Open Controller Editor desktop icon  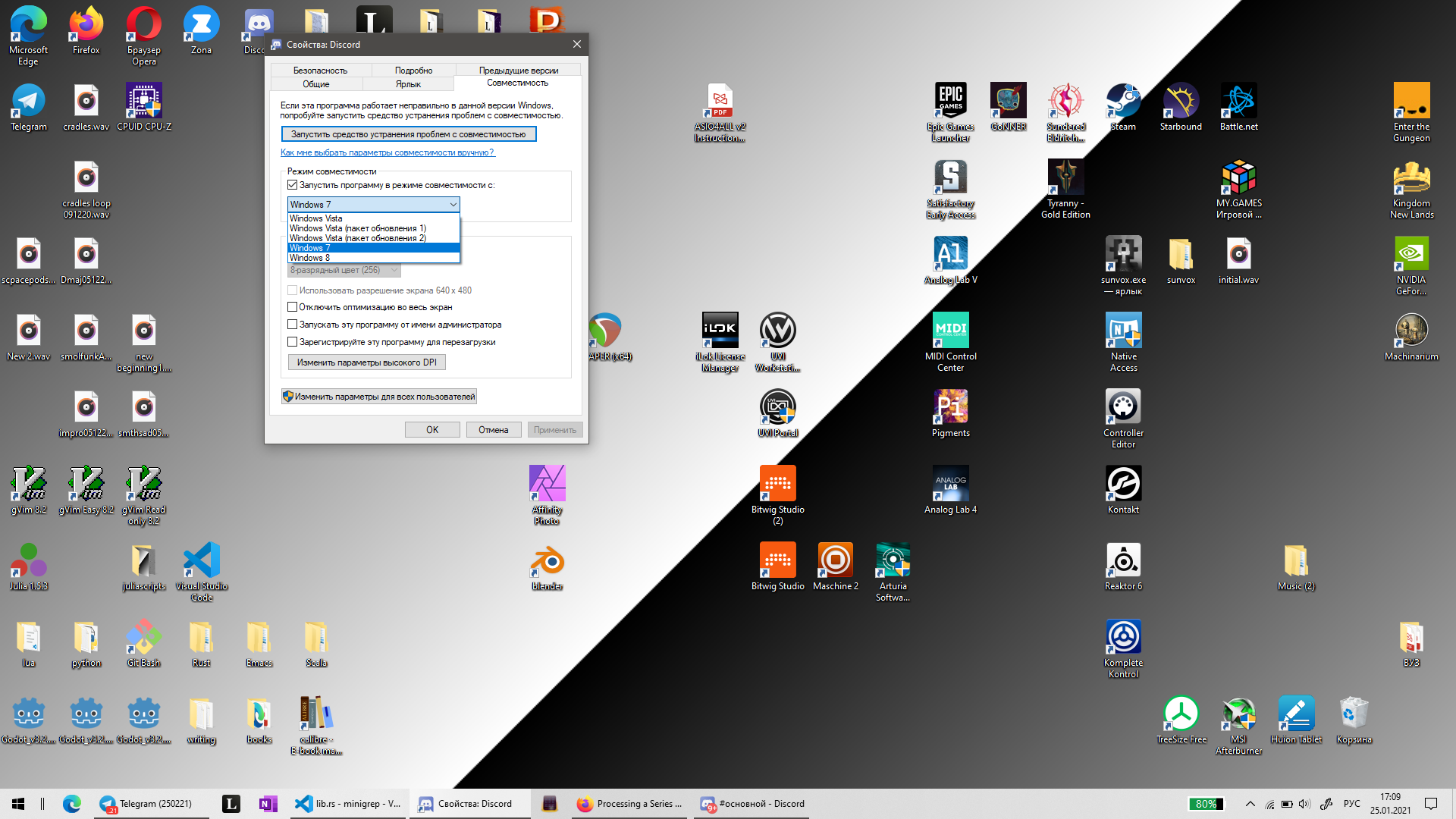pyautogui.click(x=1123, y=419)
